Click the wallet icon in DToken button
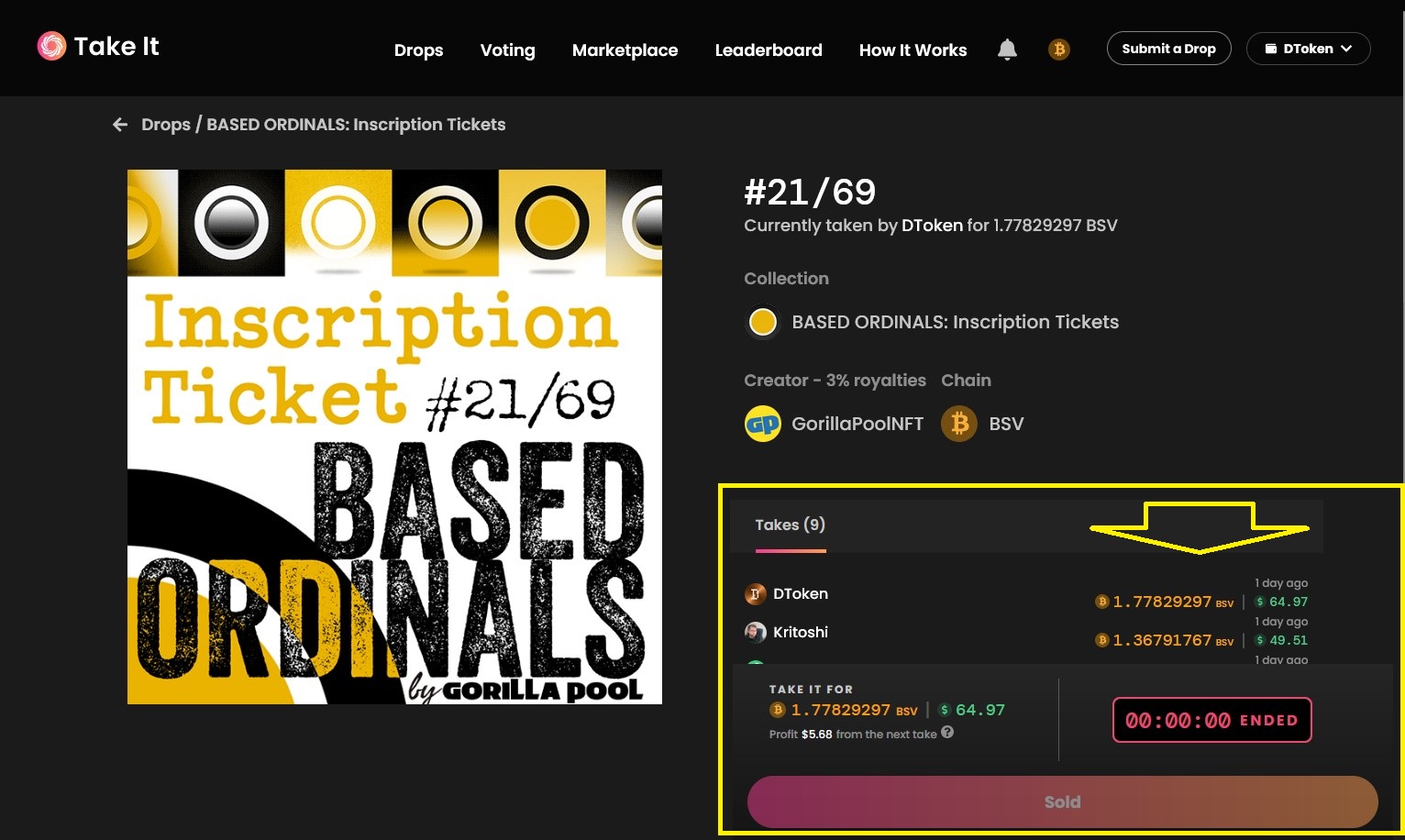 (1271, 49)
